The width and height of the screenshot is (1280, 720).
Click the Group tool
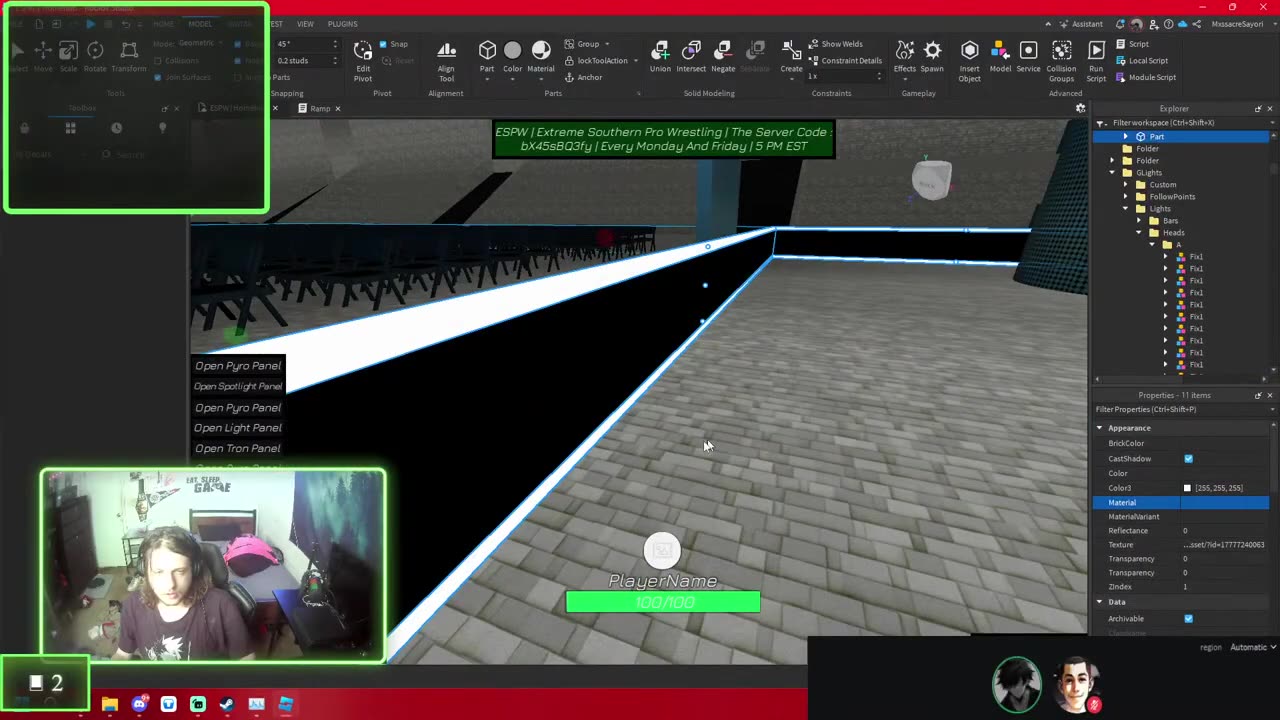(588, 44)
